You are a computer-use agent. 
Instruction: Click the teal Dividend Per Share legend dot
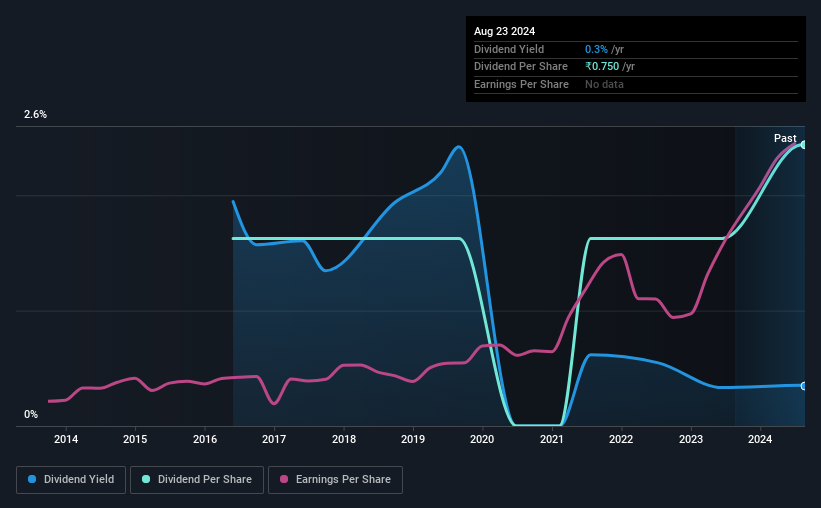(x=146, y=479)
